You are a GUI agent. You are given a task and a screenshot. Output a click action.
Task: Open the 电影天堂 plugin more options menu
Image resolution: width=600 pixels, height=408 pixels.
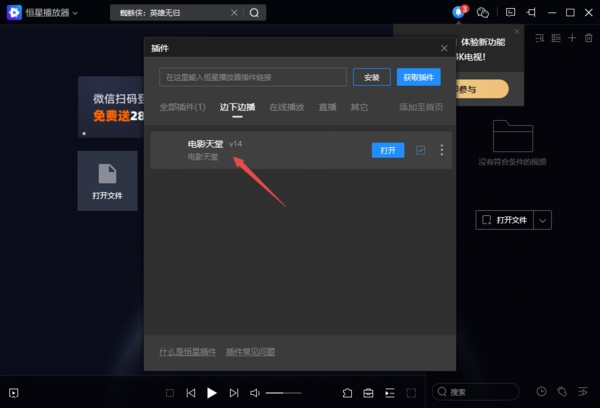point(441,150)
